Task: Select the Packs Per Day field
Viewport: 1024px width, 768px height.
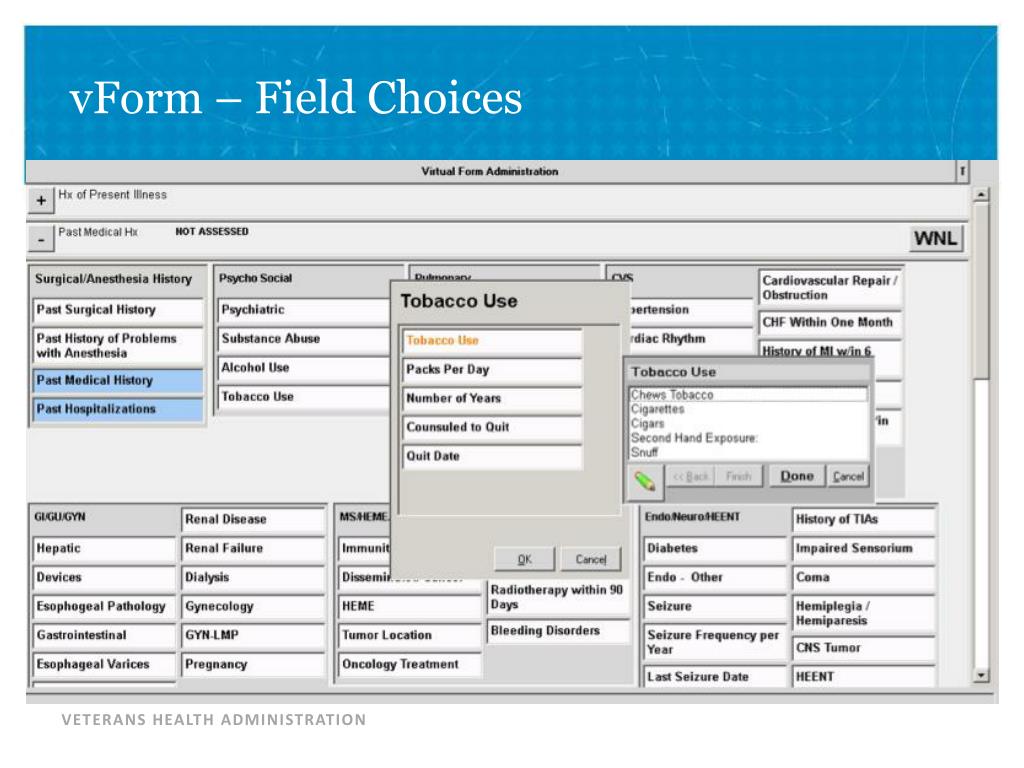Action: 492,370
